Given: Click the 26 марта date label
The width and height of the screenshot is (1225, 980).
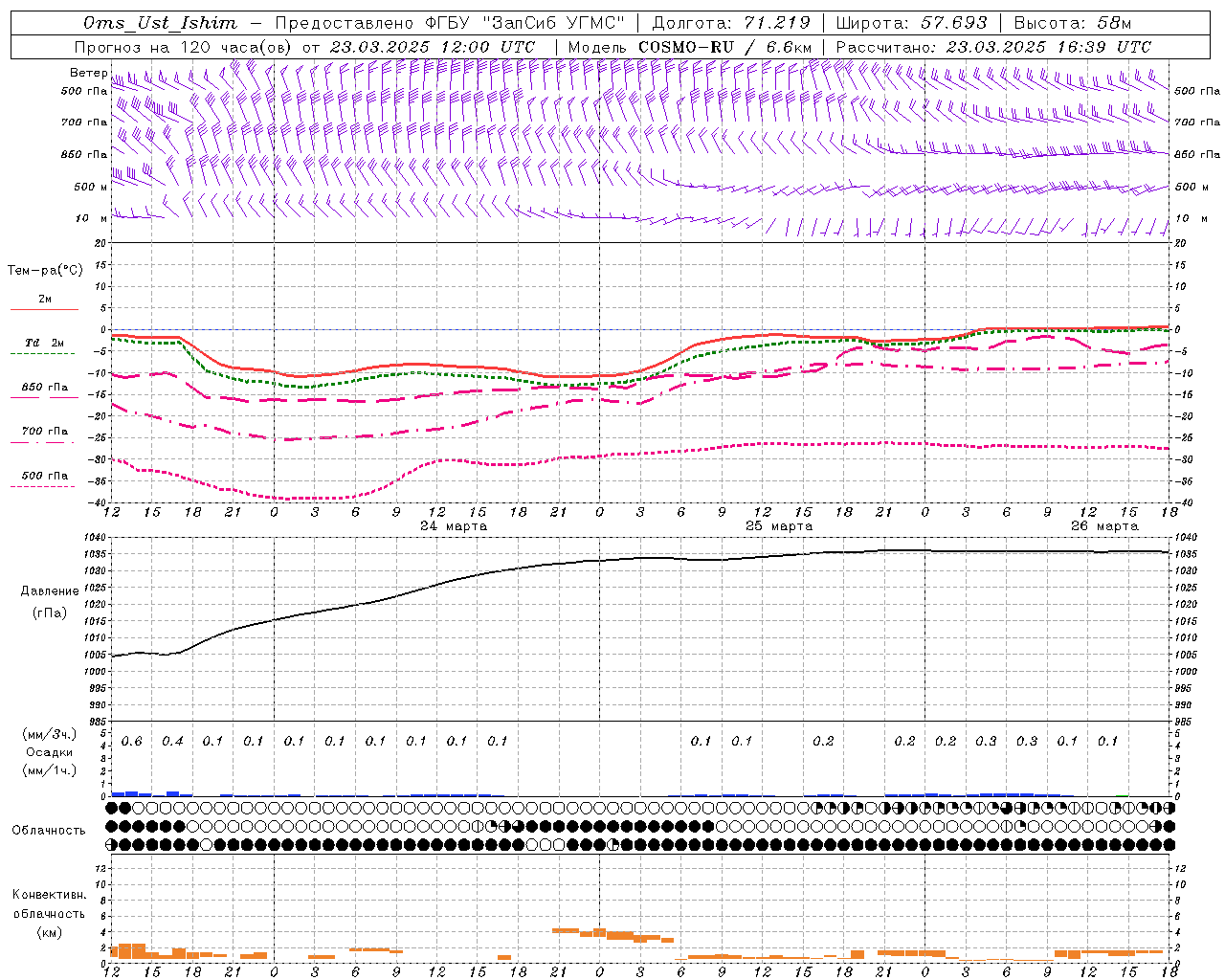Looking at the screenshot, I should tap(1104, 526).
